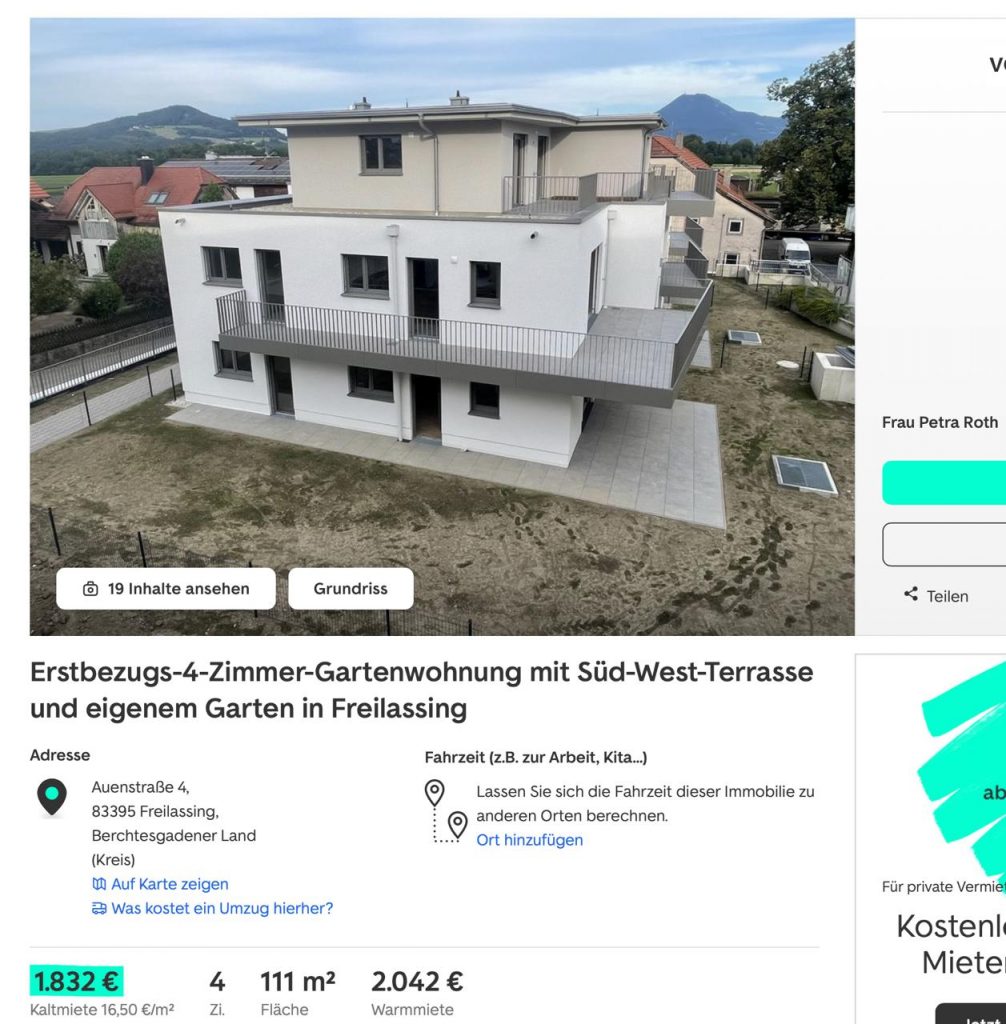Click the moving truck icon for Umzug
The width and height of the screenshot is (1006, 1024).
click(99, 908)
